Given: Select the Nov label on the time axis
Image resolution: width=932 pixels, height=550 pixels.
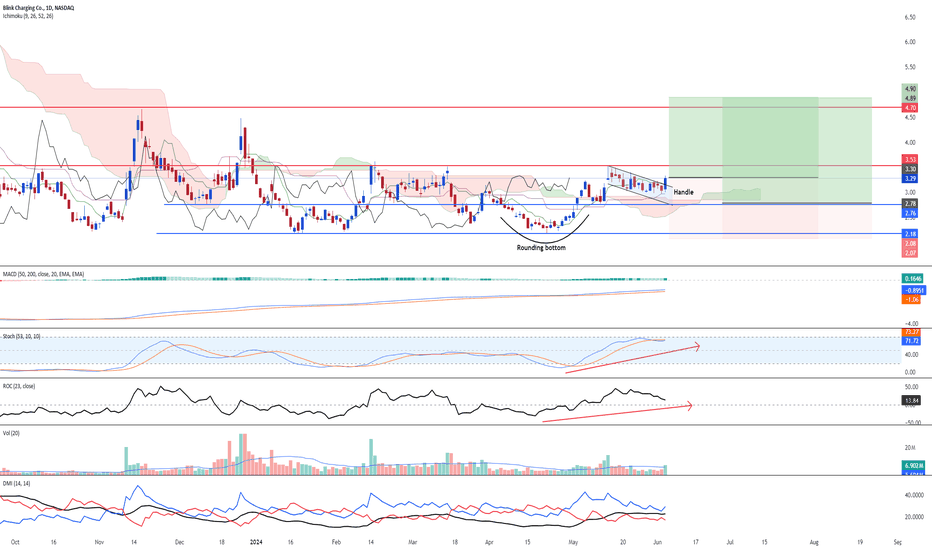Looking at the screenshot, I should tap(99, 542).
